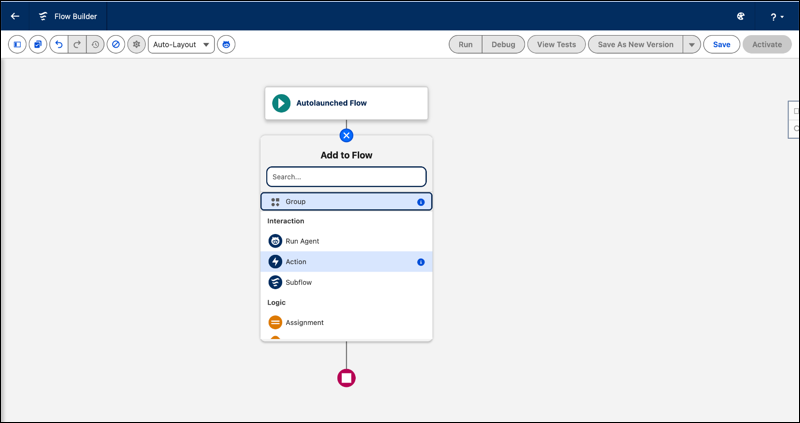Viewport: 800px width, 423px height.
Task: Choose Run Agent element
Action: 346,241
